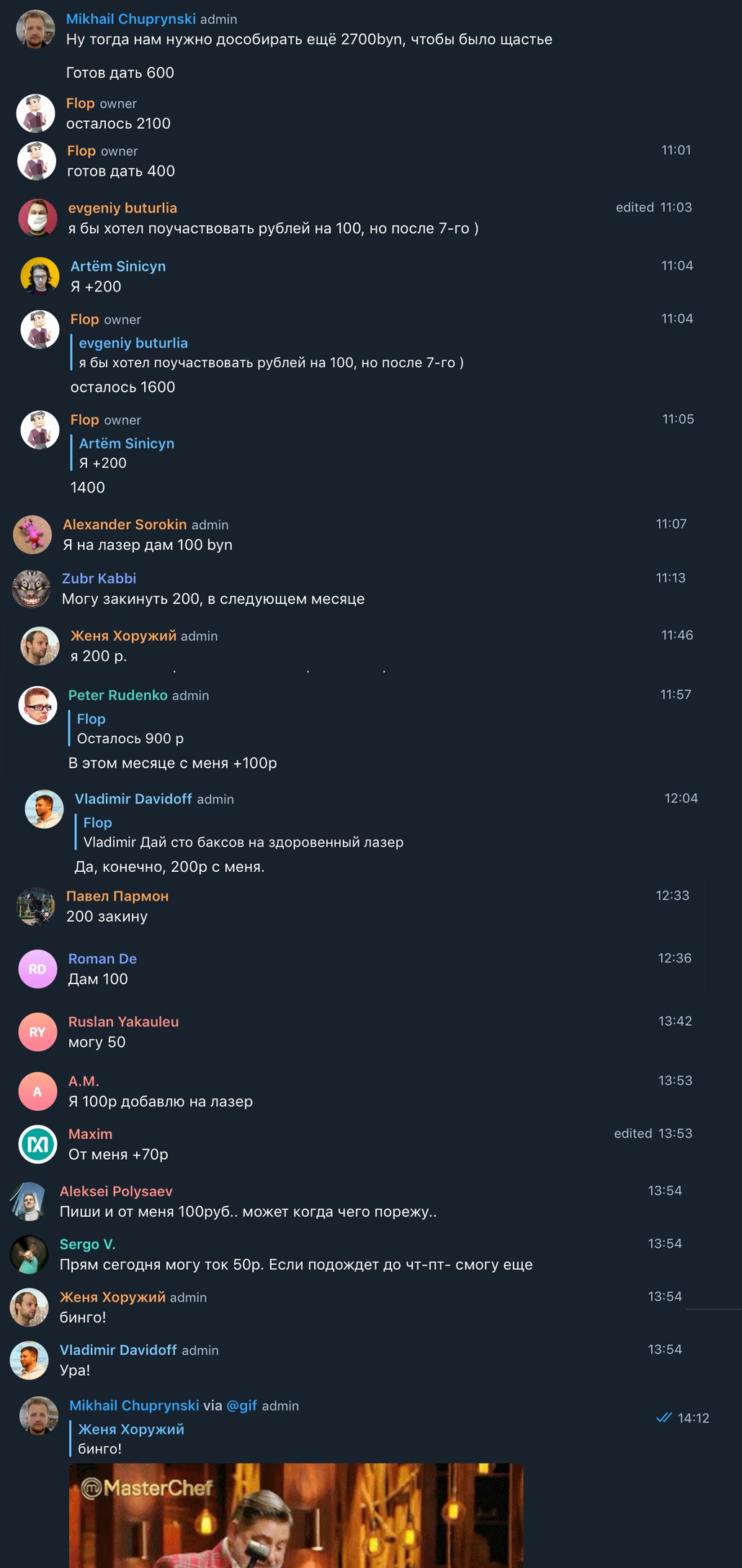Screen dimensions: 742x1568
Task: Click evgeniy buturlia's masked avatar
Action: [37, 217]
